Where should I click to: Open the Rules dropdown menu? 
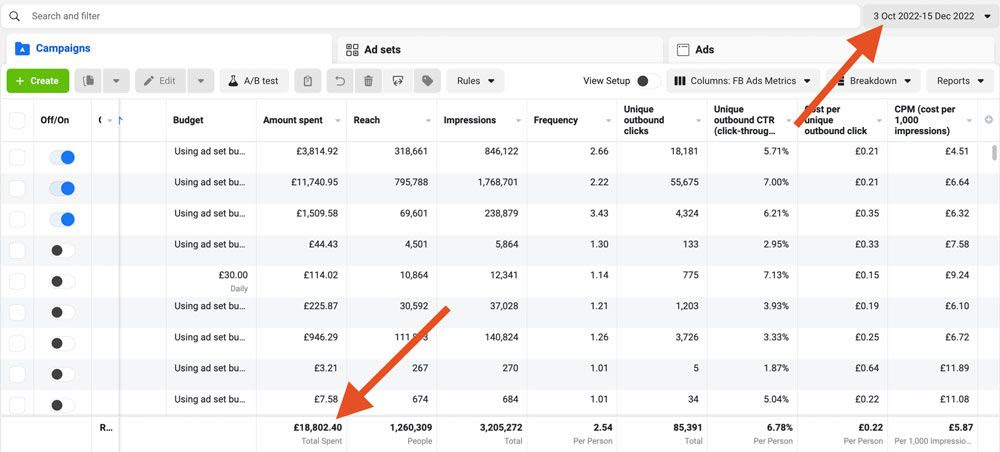click(475, 81)
